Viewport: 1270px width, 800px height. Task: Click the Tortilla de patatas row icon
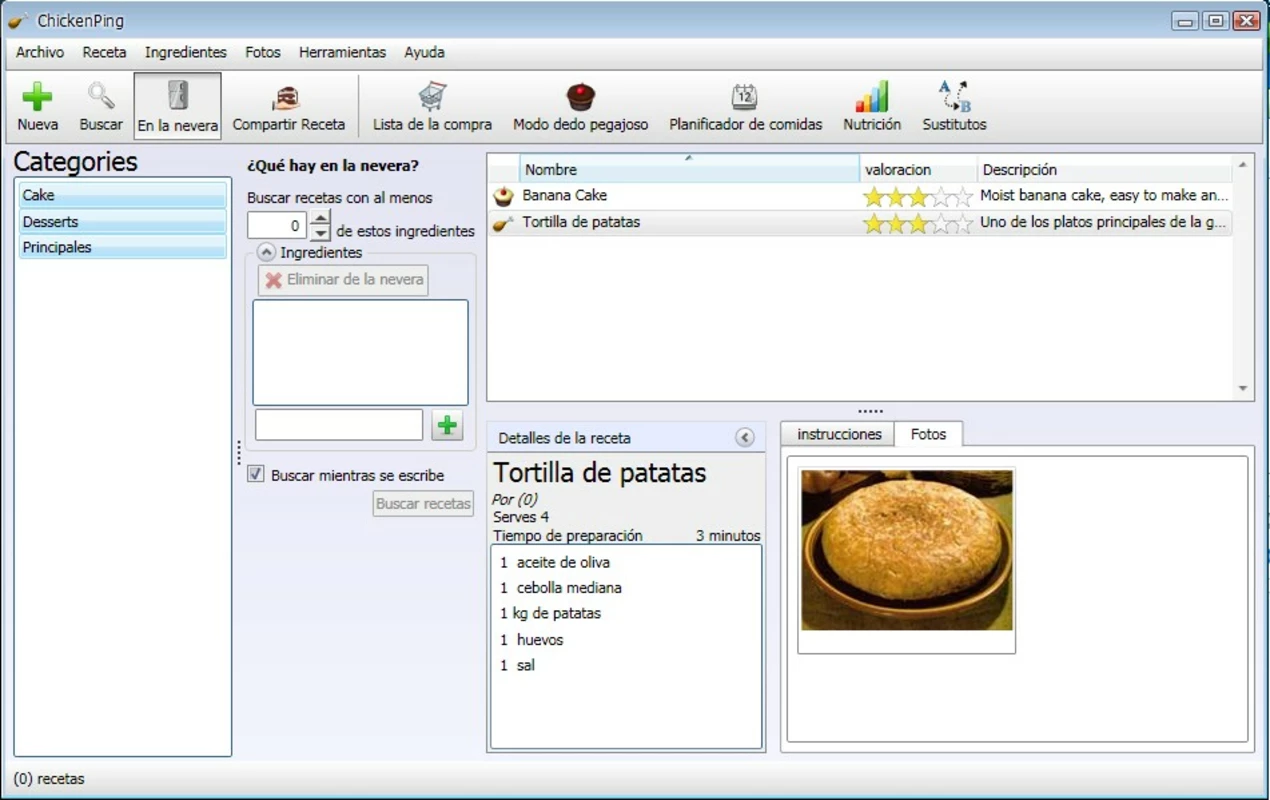[x=503, y=223]
